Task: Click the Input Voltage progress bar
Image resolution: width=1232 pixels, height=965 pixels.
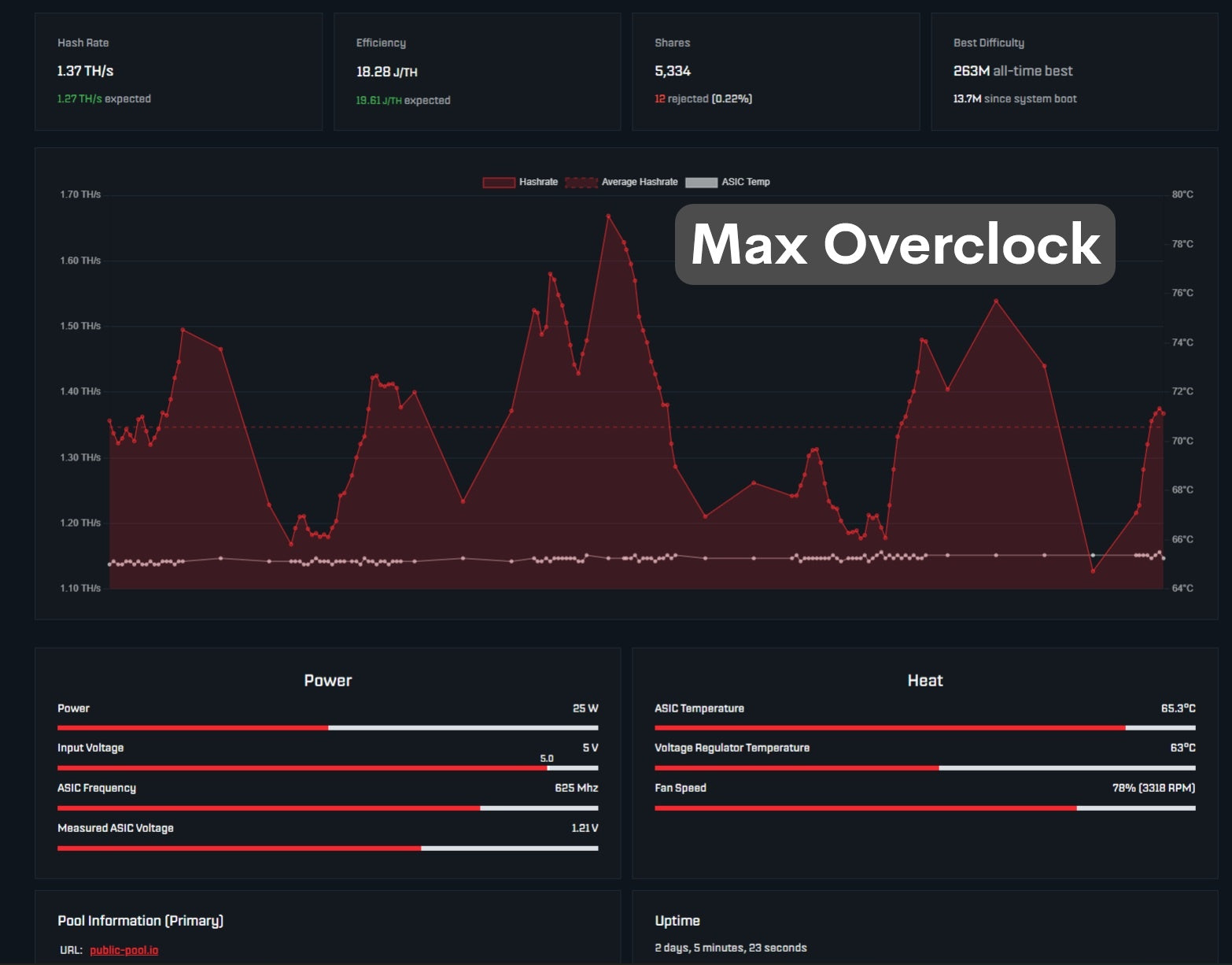Action: pyautogui.click(x=327, y=767)
